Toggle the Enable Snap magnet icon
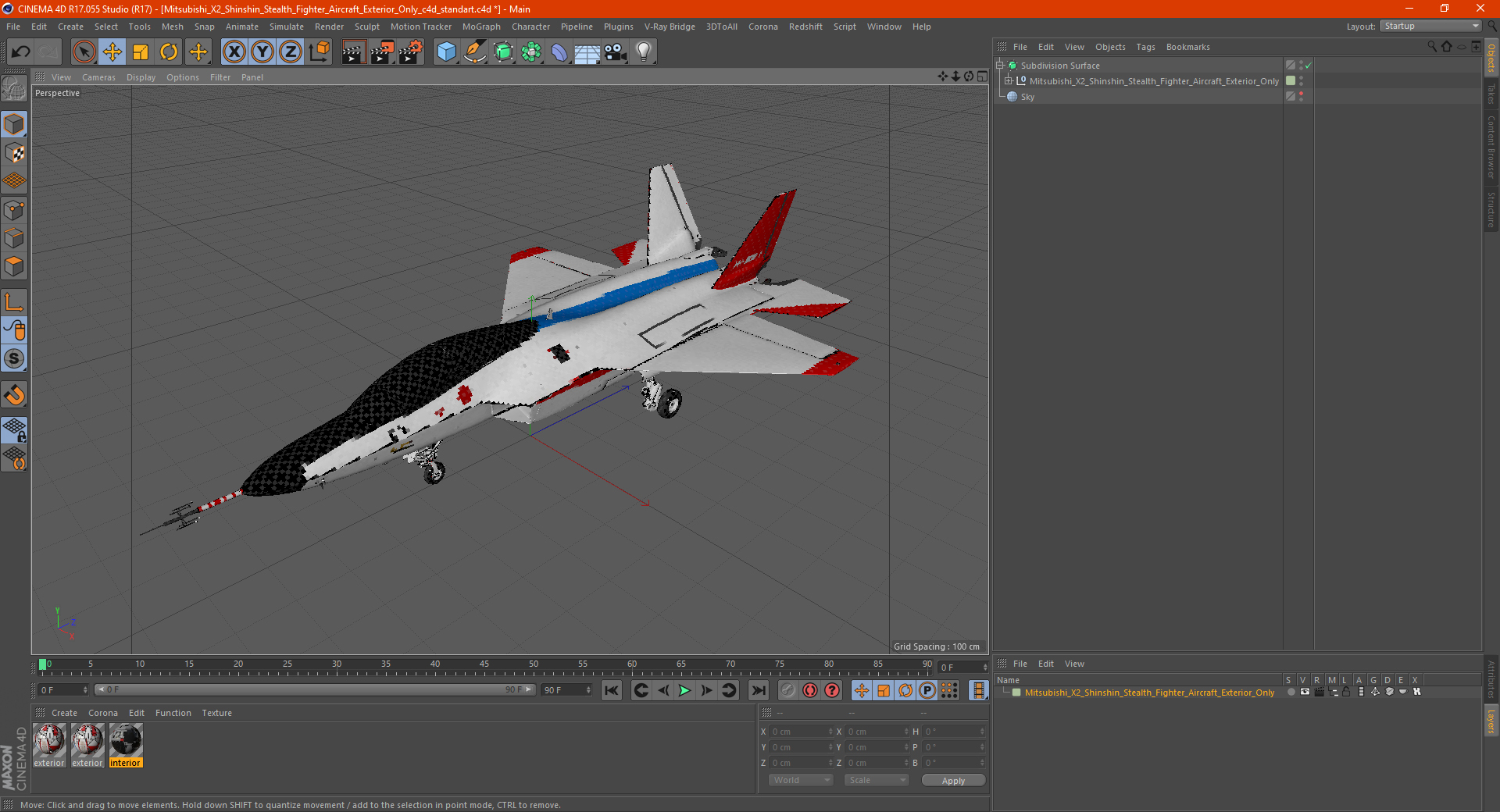 pos(14,395)
